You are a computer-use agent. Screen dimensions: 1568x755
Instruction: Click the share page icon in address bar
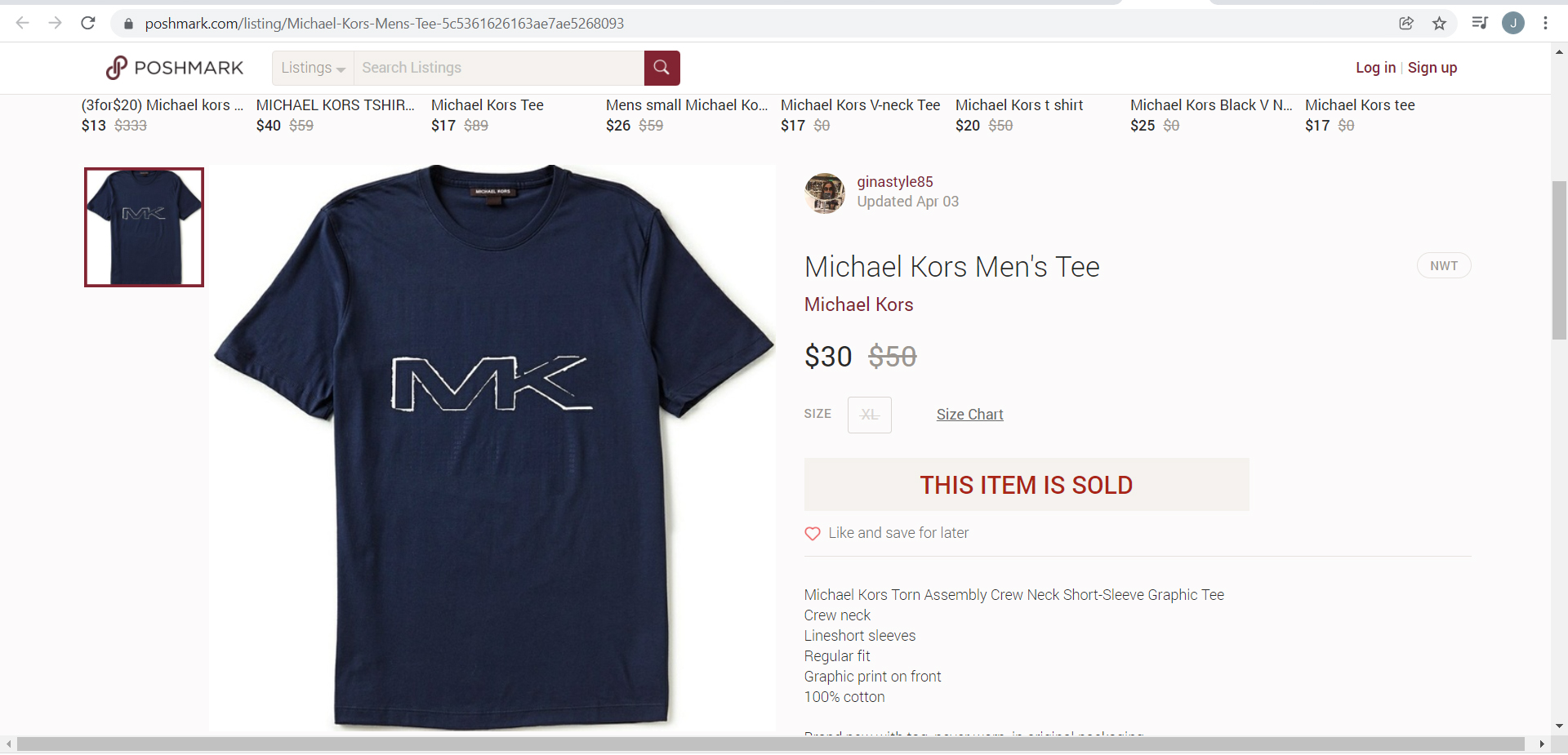coord(1406,23)
